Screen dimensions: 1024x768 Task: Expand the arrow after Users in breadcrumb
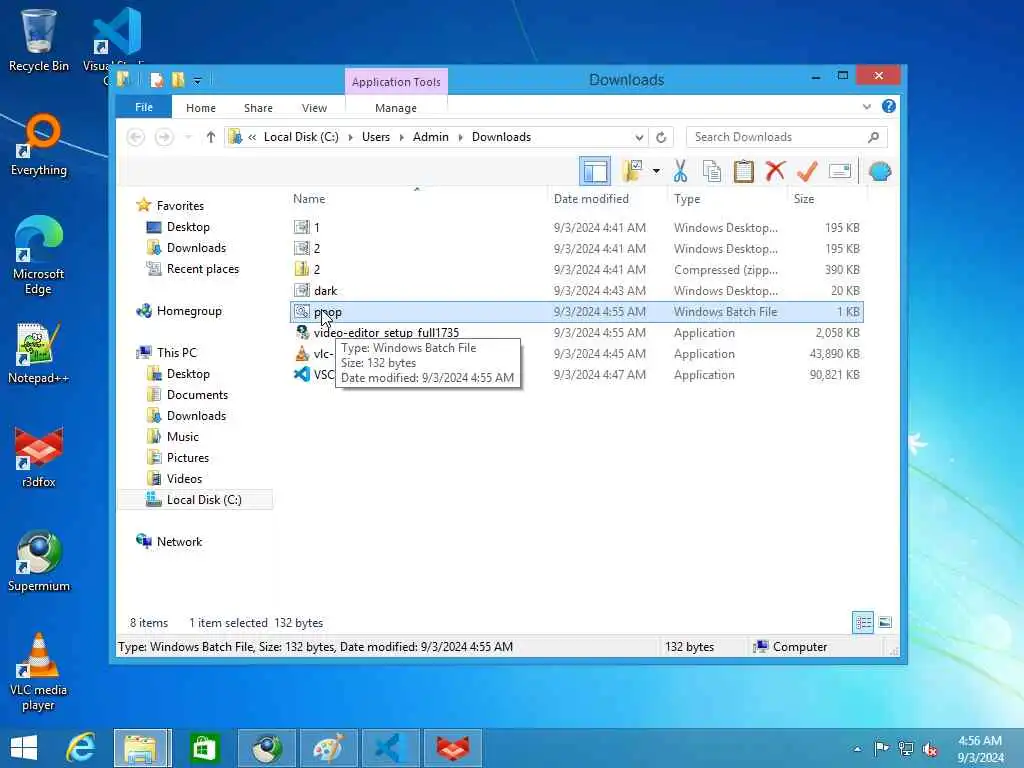pyautogui.click(x=401, y=137)
